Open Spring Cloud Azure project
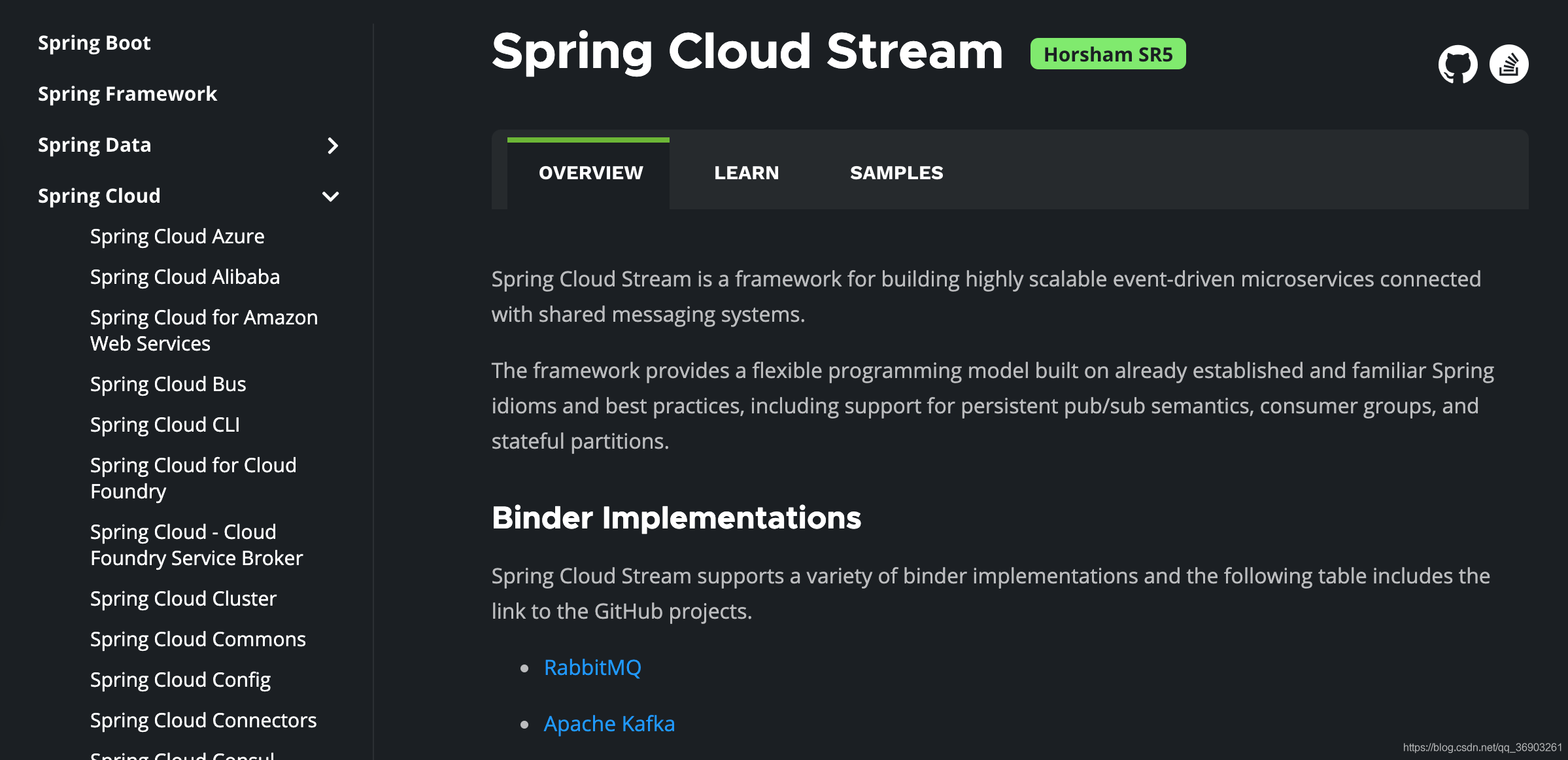This screenshot has width=1568, height=760. 177,236
